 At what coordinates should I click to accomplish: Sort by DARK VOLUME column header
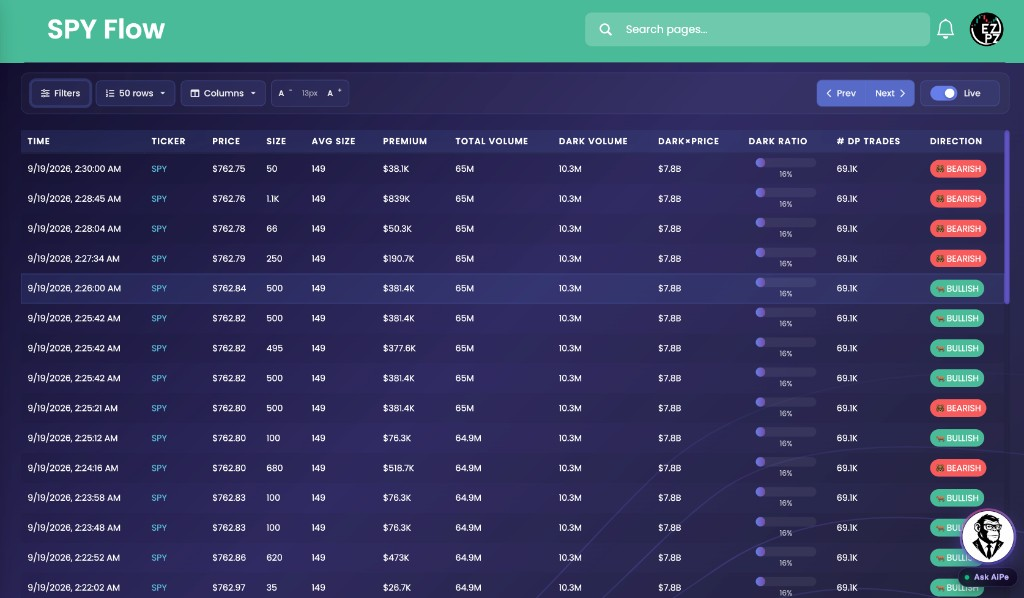tap(593, 141)
